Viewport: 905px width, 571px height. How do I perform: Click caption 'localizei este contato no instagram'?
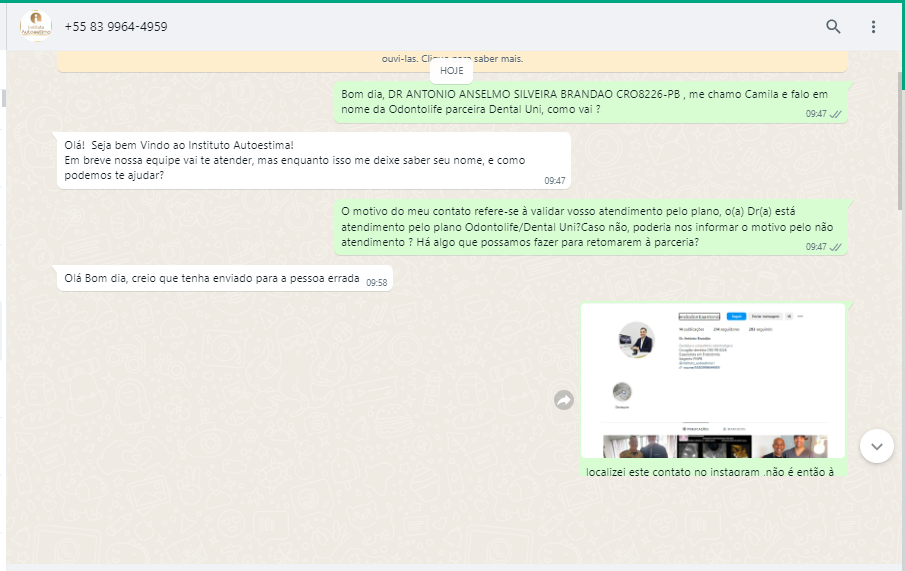pyautogui.click(x=710, y=471)
